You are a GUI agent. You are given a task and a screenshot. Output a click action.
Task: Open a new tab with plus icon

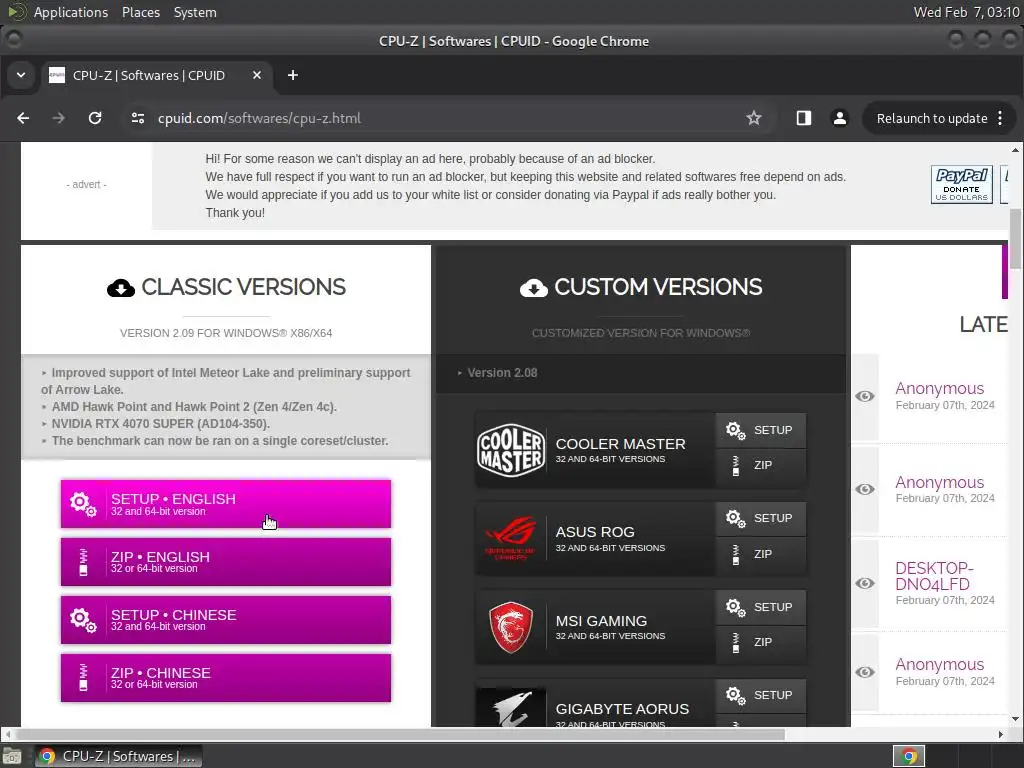(x=293, y=75)
